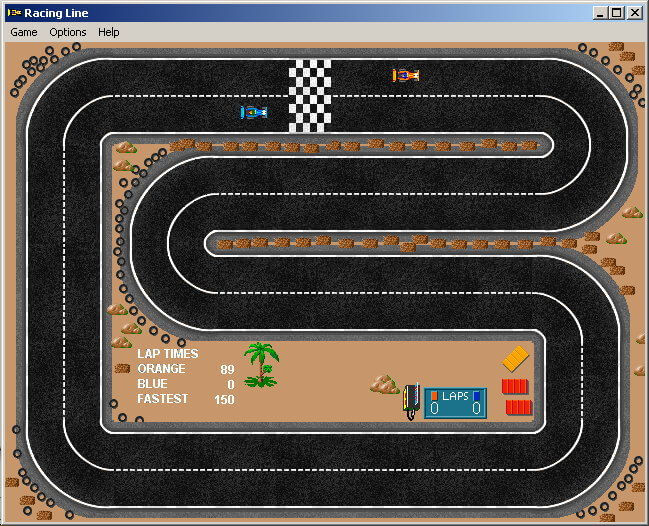Click the Racing Line title text

[56, 13]
